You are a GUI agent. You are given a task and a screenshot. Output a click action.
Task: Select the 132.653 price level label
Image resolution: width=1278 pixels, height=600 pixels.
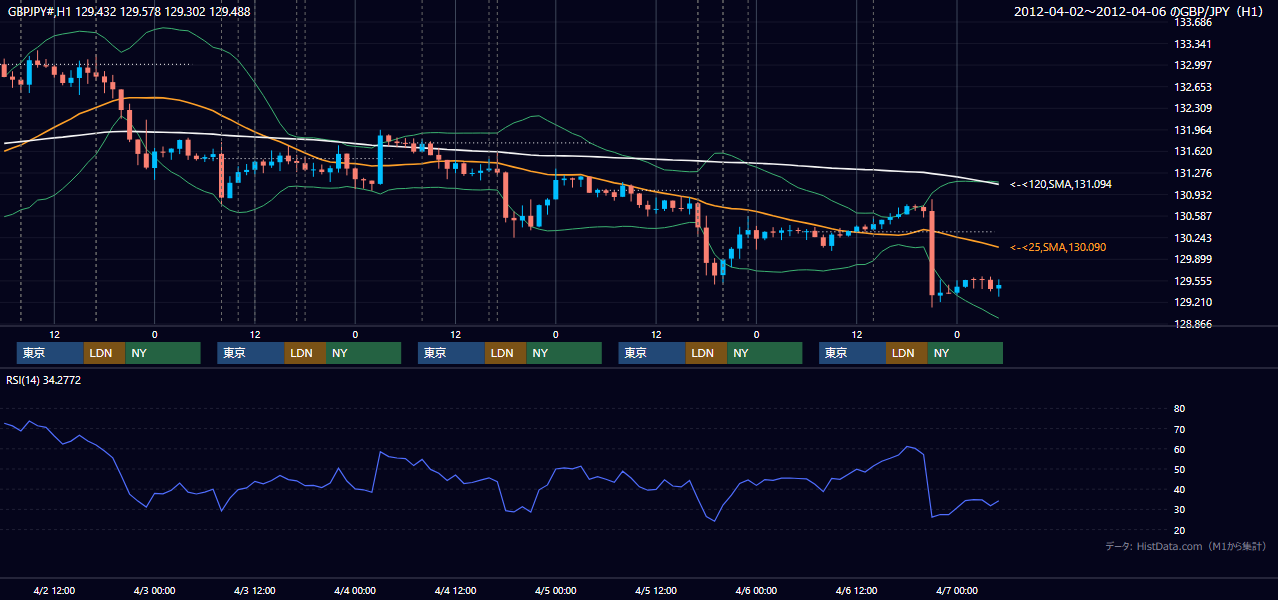click(1194, 87)
